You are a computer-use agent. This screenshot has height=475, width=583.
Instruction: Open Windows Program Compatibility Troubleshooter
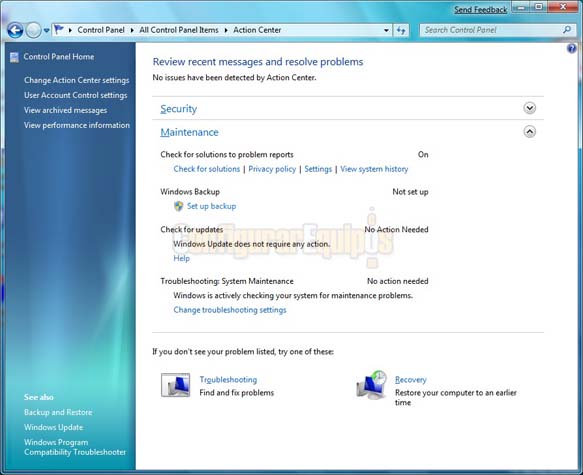pos(75,447)
